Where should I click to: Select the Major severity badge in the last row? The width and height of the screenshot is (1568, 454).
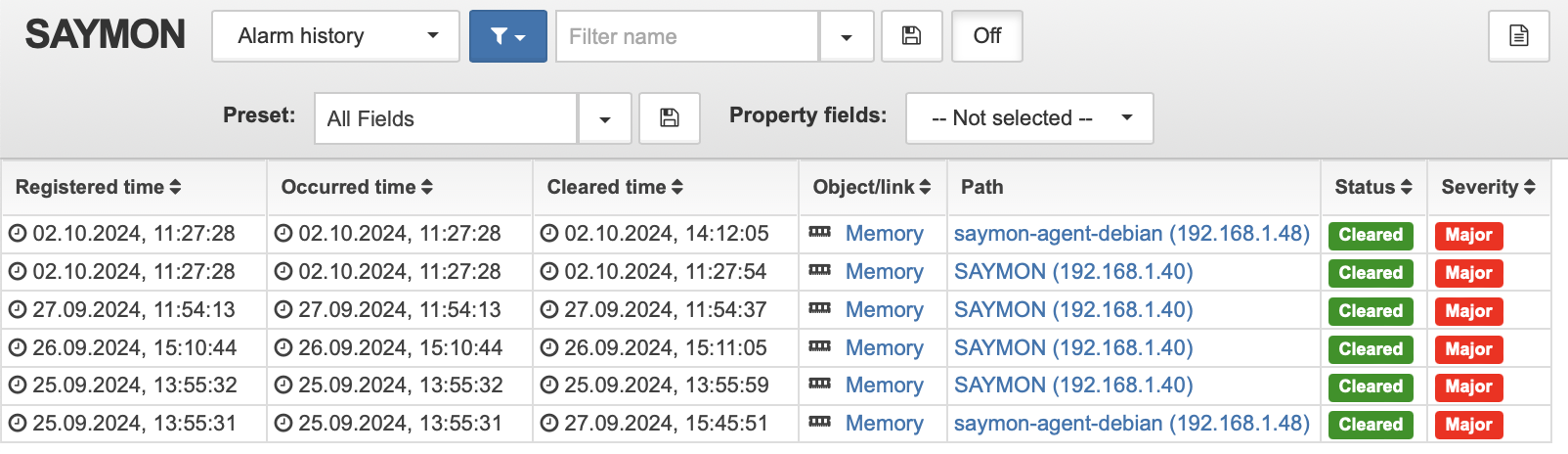point(1468,425)
